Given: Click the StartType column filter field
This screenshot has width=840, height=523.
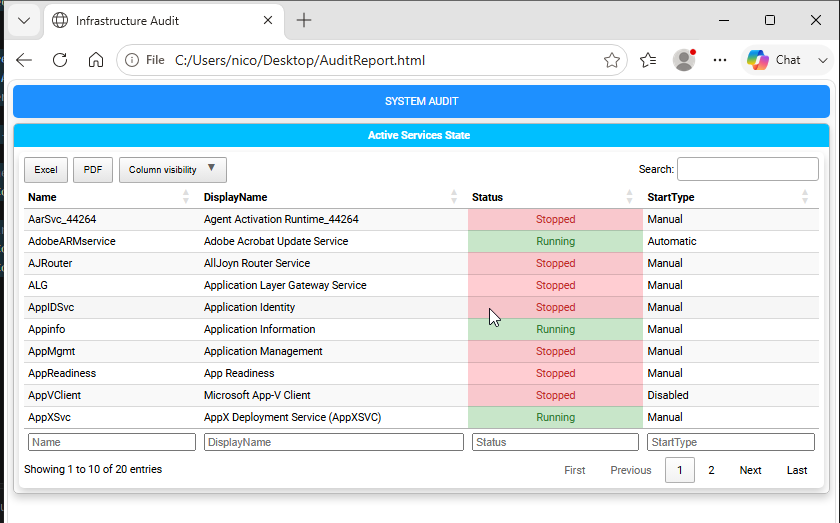Looking at the screenshot, I should pos(731,442).
